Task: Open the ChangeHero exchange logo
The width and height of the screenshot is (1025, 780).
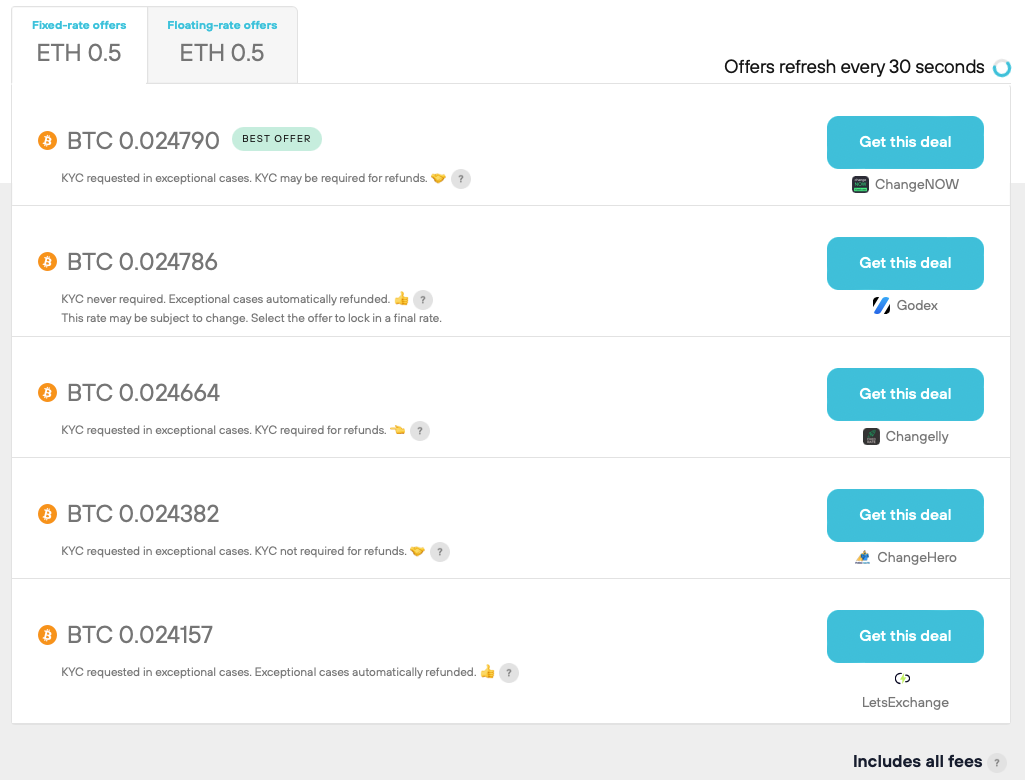Action: pos(862,557)
